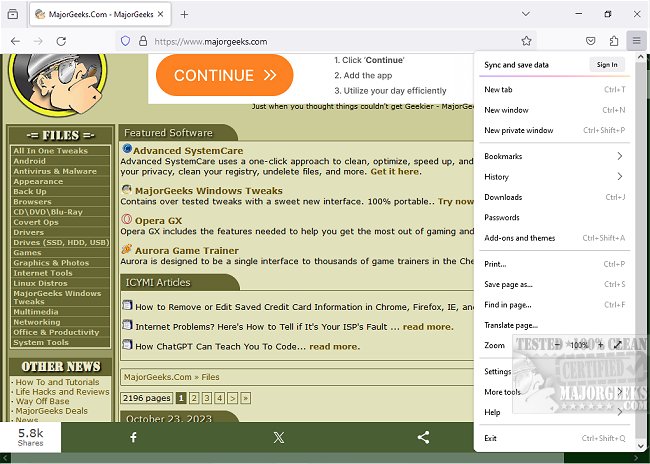Click the article about ChatGPT teaching code

point(220,346)
